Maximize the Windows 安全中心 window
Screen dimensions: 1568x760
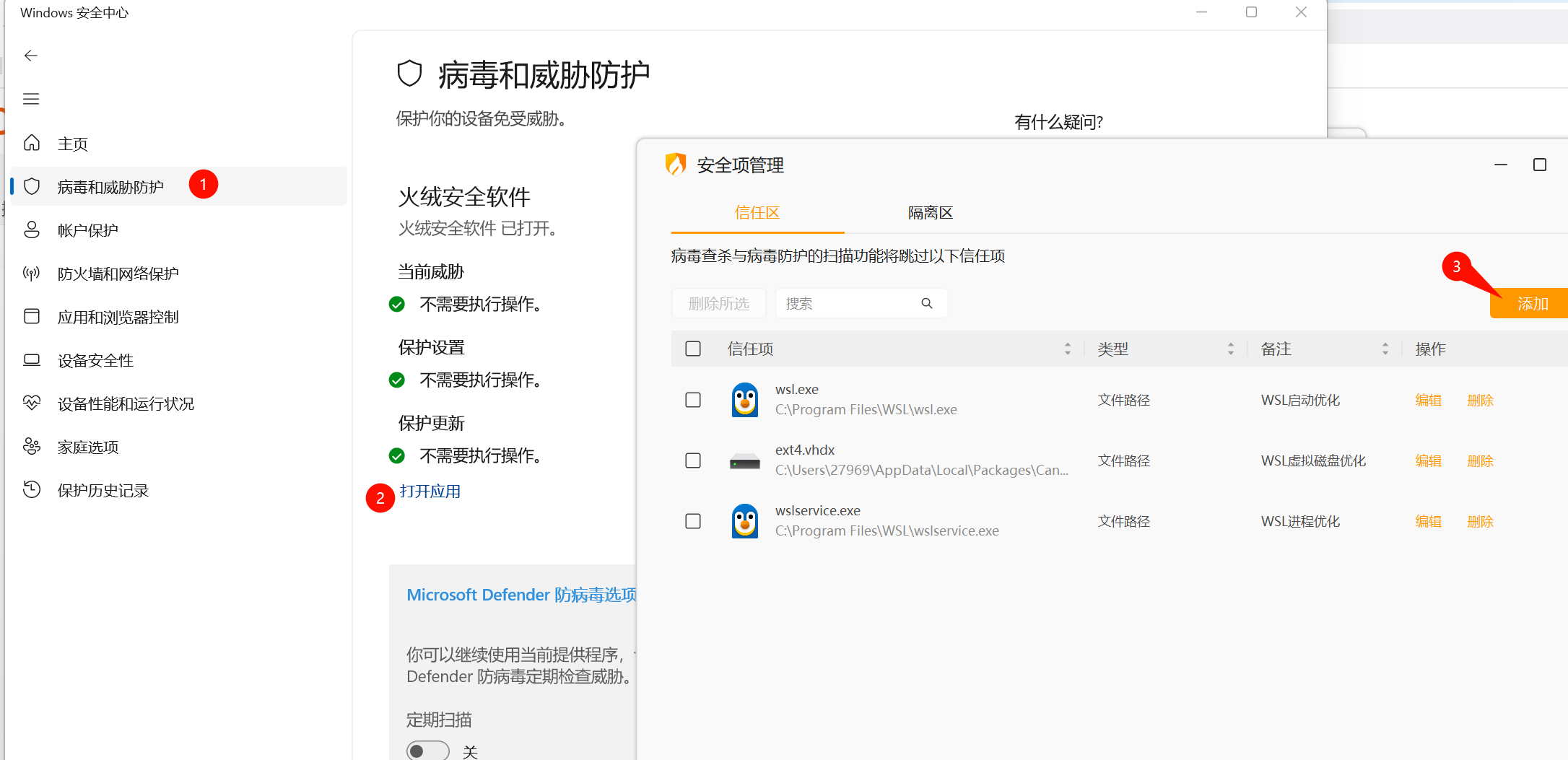click(1251, 12)
